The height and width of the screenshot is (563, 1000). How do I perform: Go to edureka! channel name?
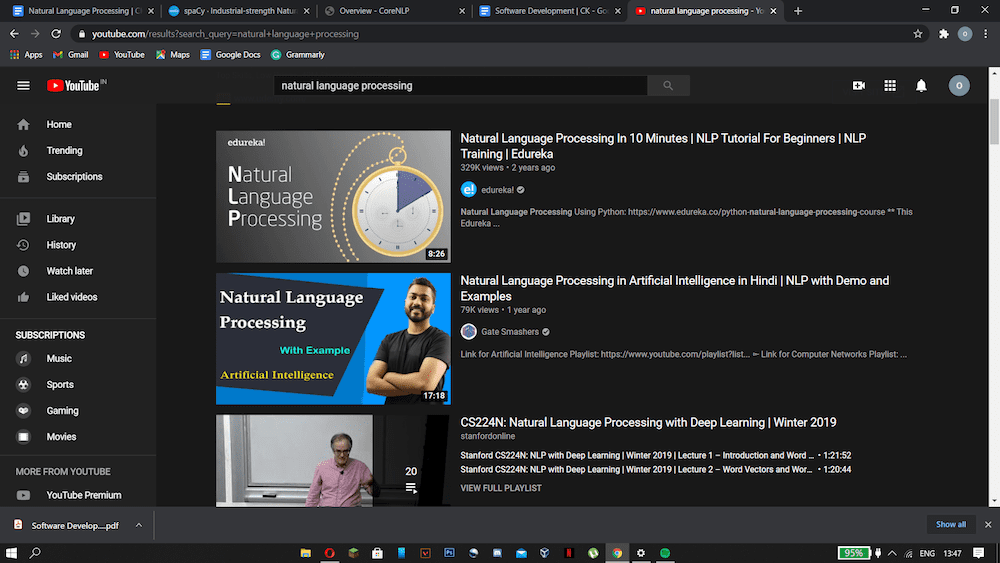tap(497, 190)
